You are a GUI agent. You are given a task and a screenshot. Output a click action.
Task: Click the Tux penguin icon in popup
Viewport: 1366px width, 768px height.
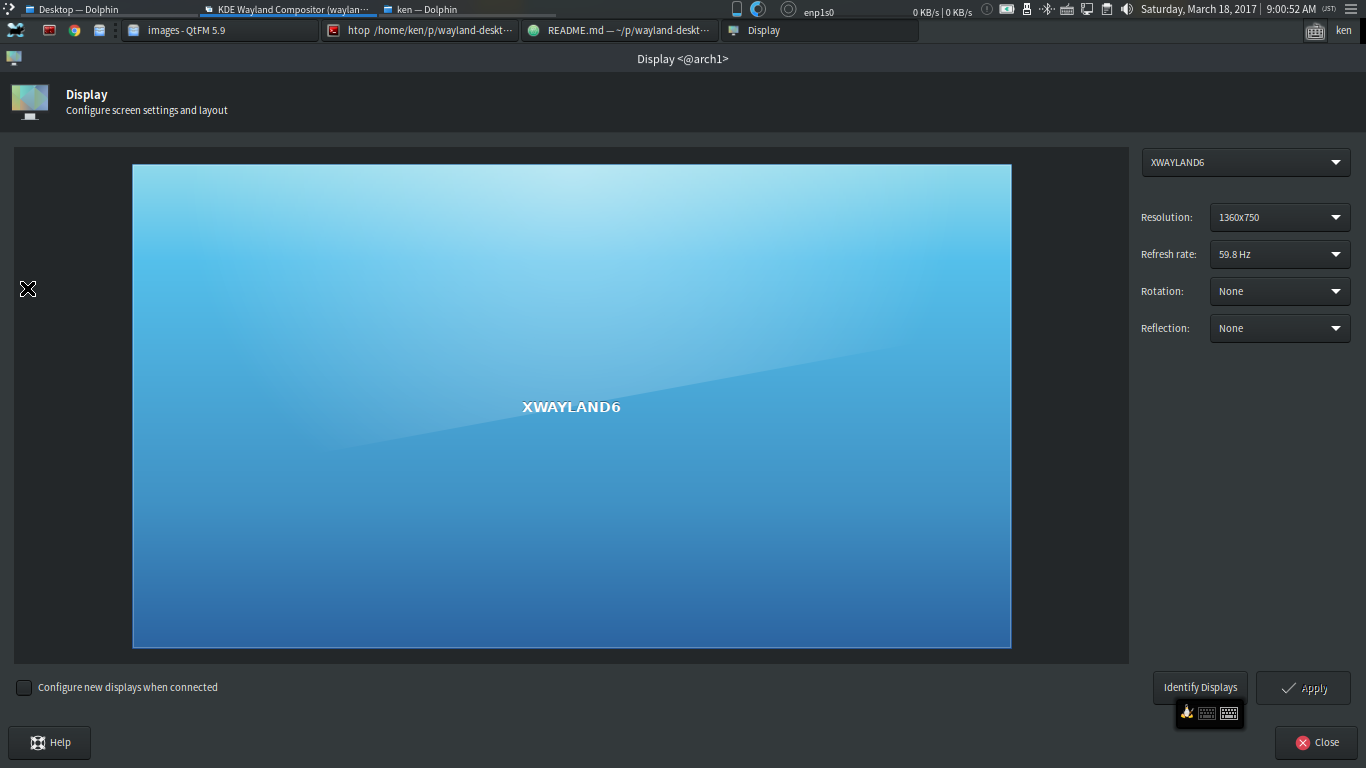(1187, 713)
